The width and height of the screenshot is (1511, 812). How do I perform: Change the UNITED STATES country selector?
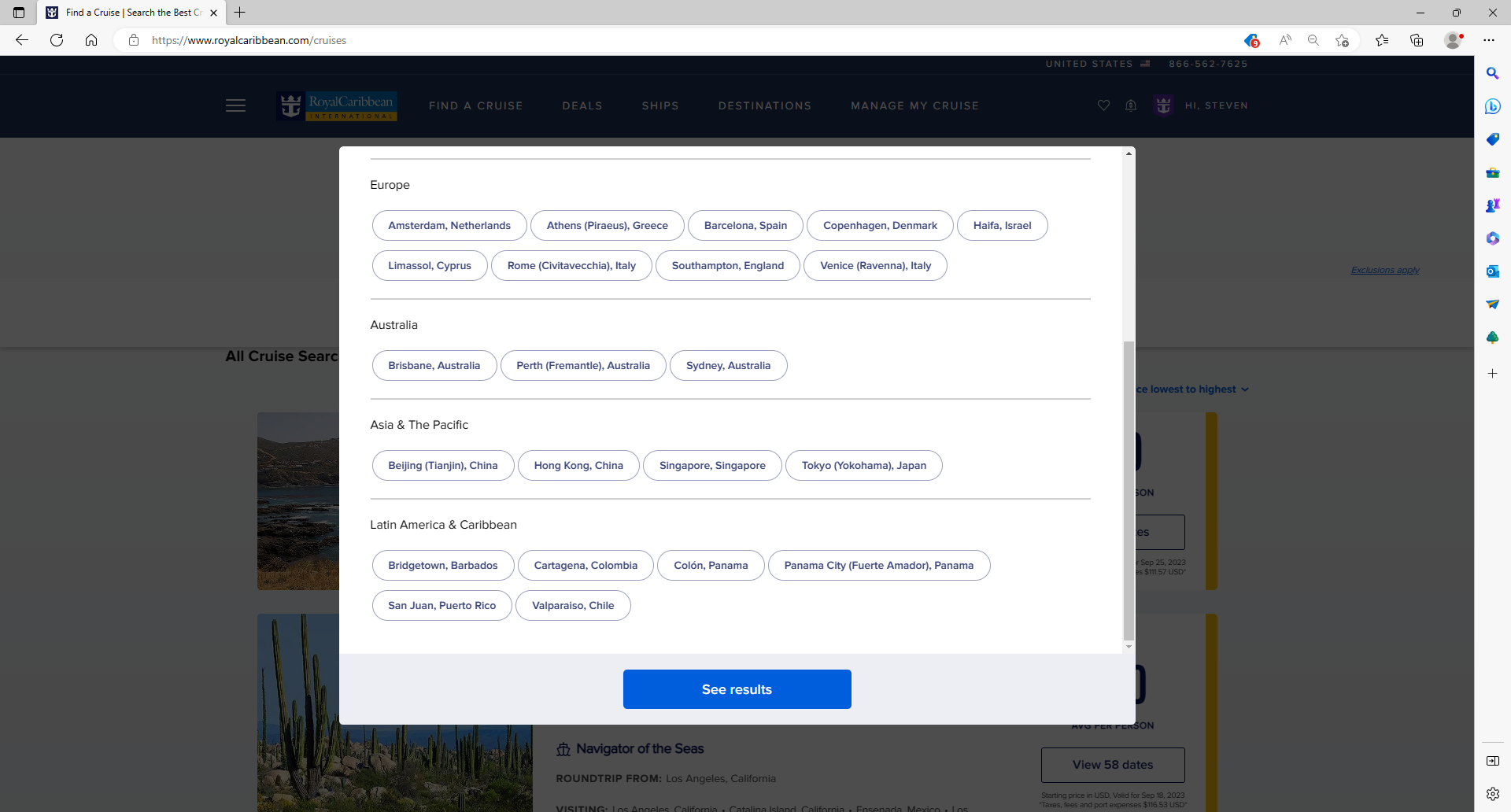tap(1098, 64)
